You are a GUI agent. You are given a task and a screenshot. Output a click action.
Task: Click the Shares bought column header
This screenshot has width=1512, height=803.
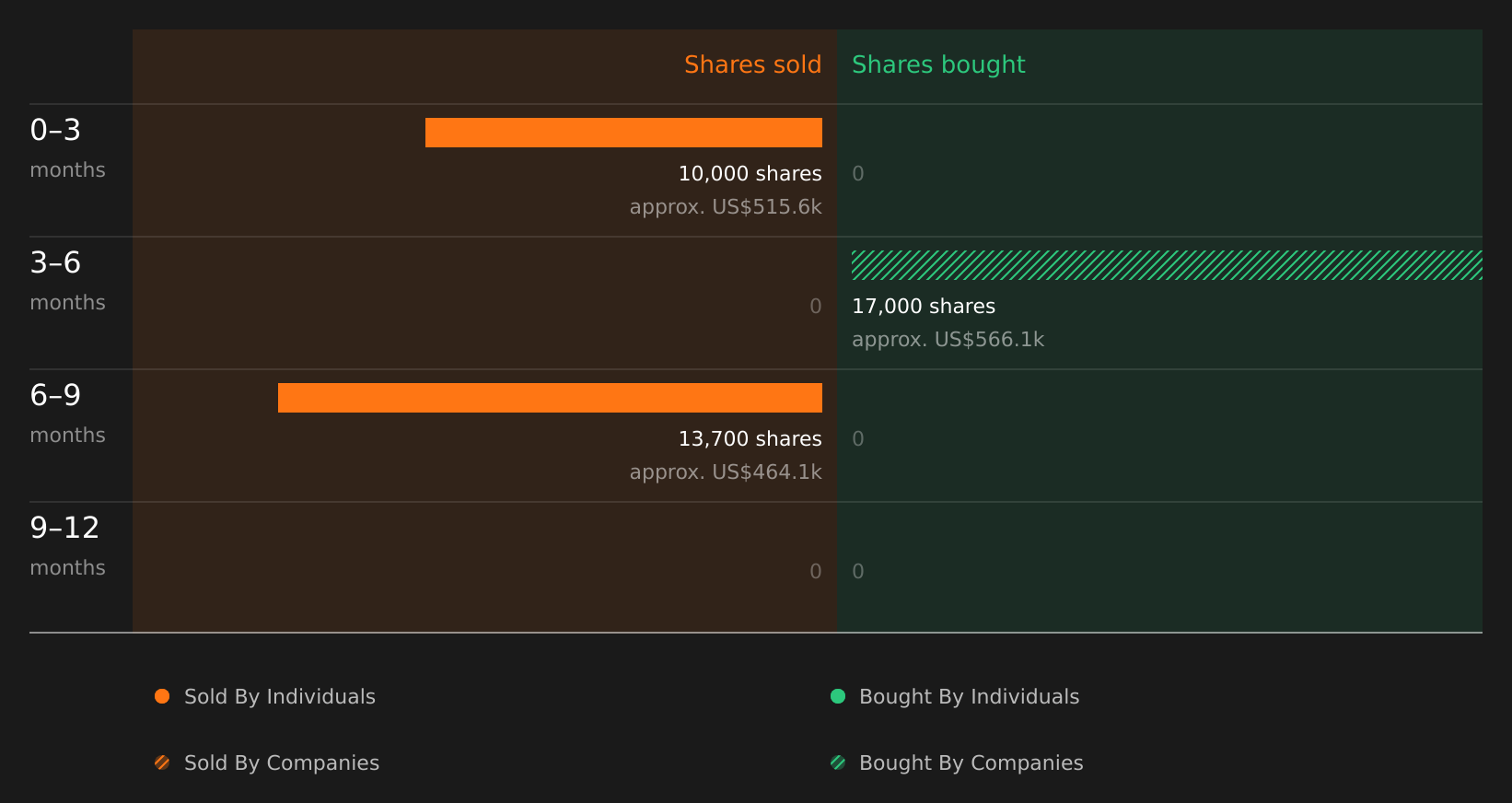pyautogui.click(x=938, y=64)
